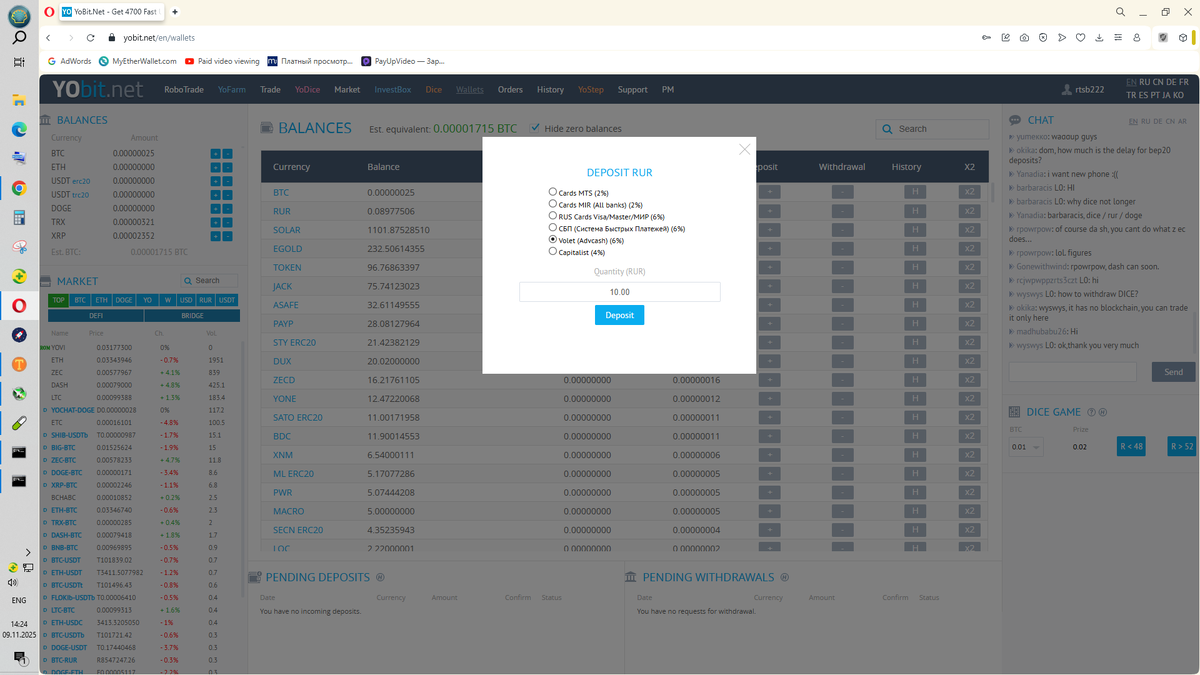This screenshot has height=675, width=1200.
Task: Select the USDT market tab
Action: pos(228,300)
